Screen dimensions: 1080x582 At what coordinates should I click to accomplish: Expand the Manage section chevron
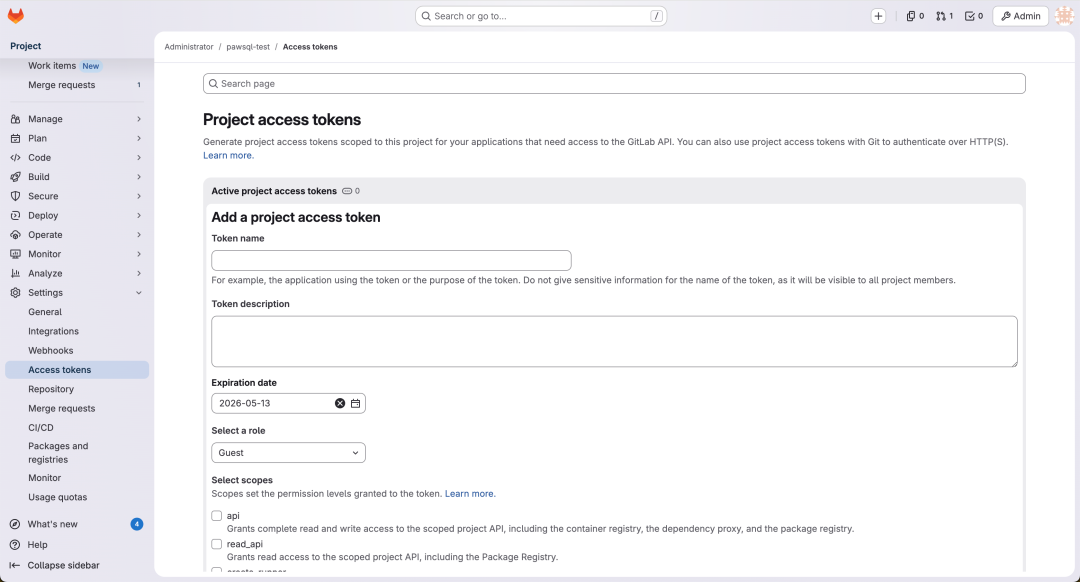(138, 119)
